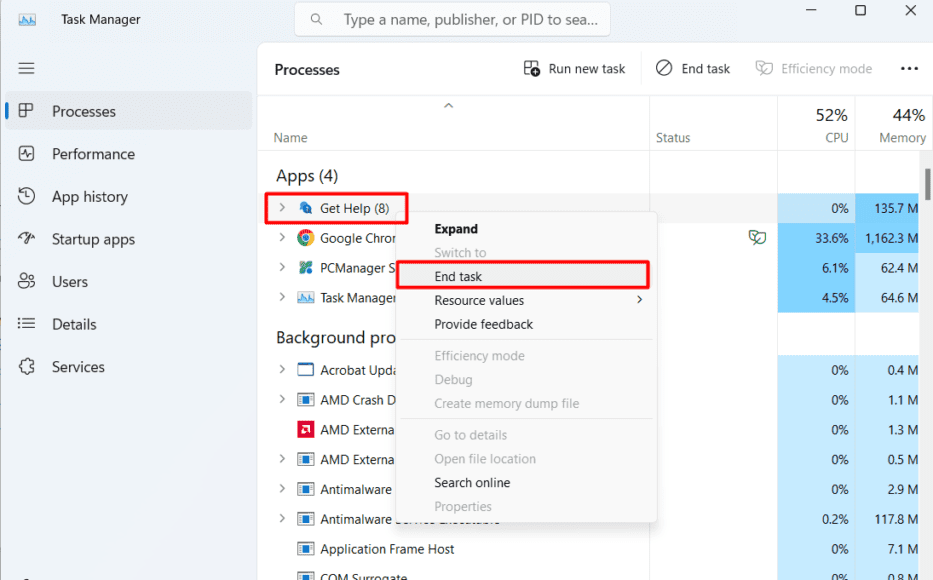The height and width of the screenshot is (580, 933).
Task: Click the Startup apps gauge icon
Action: point(26,239)
